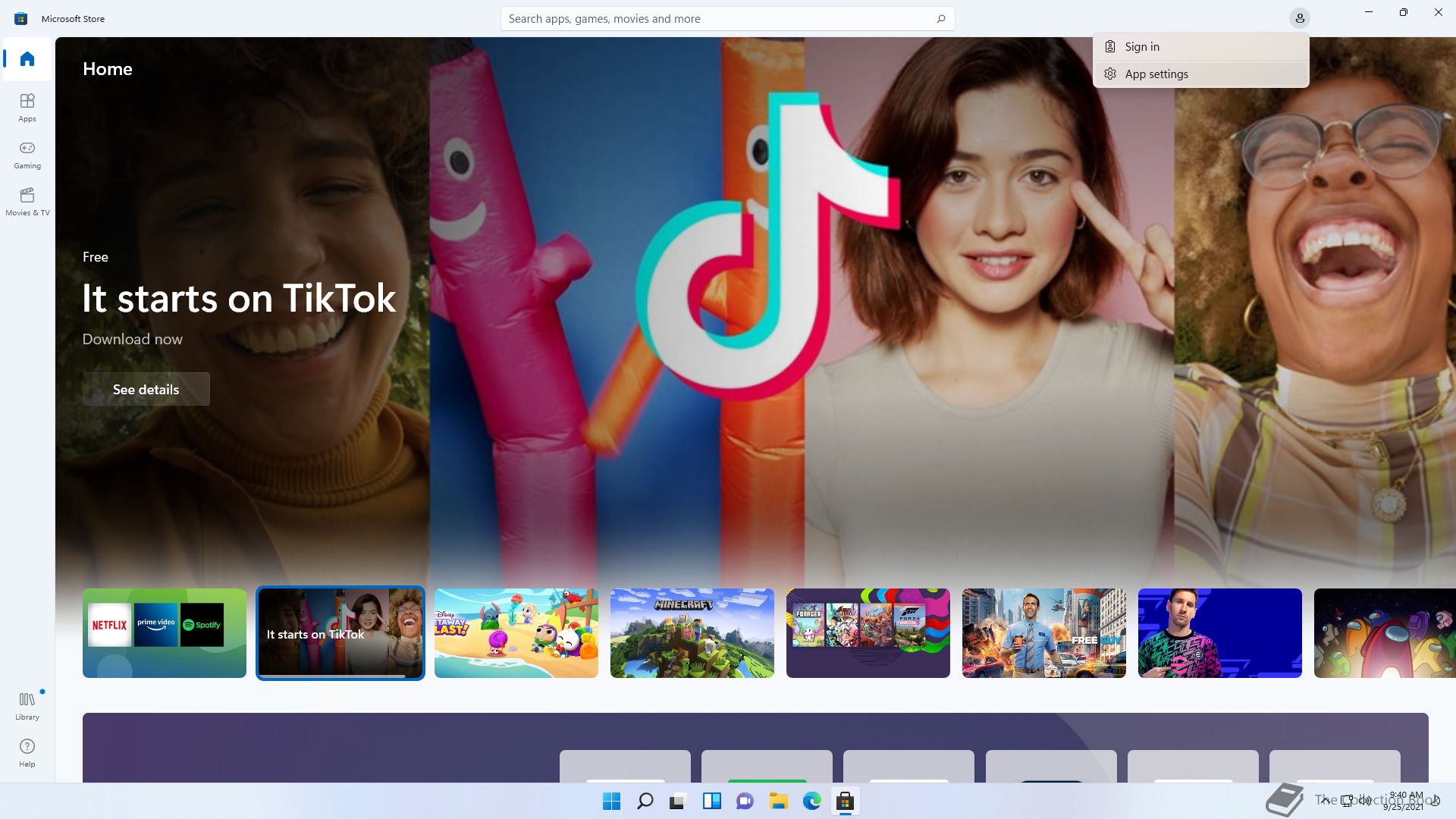The image size is (1456, 819).
Task: Restore down the Microsoft Store window
Action: click(1404, 12)
